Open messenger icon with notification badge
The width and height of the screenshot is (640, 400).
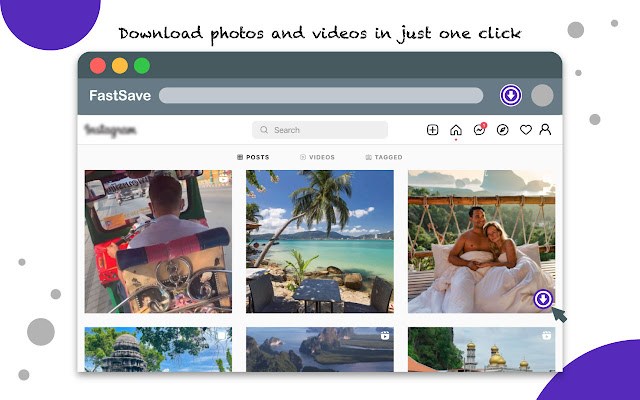pyautogui.click(x=479, y=129)
